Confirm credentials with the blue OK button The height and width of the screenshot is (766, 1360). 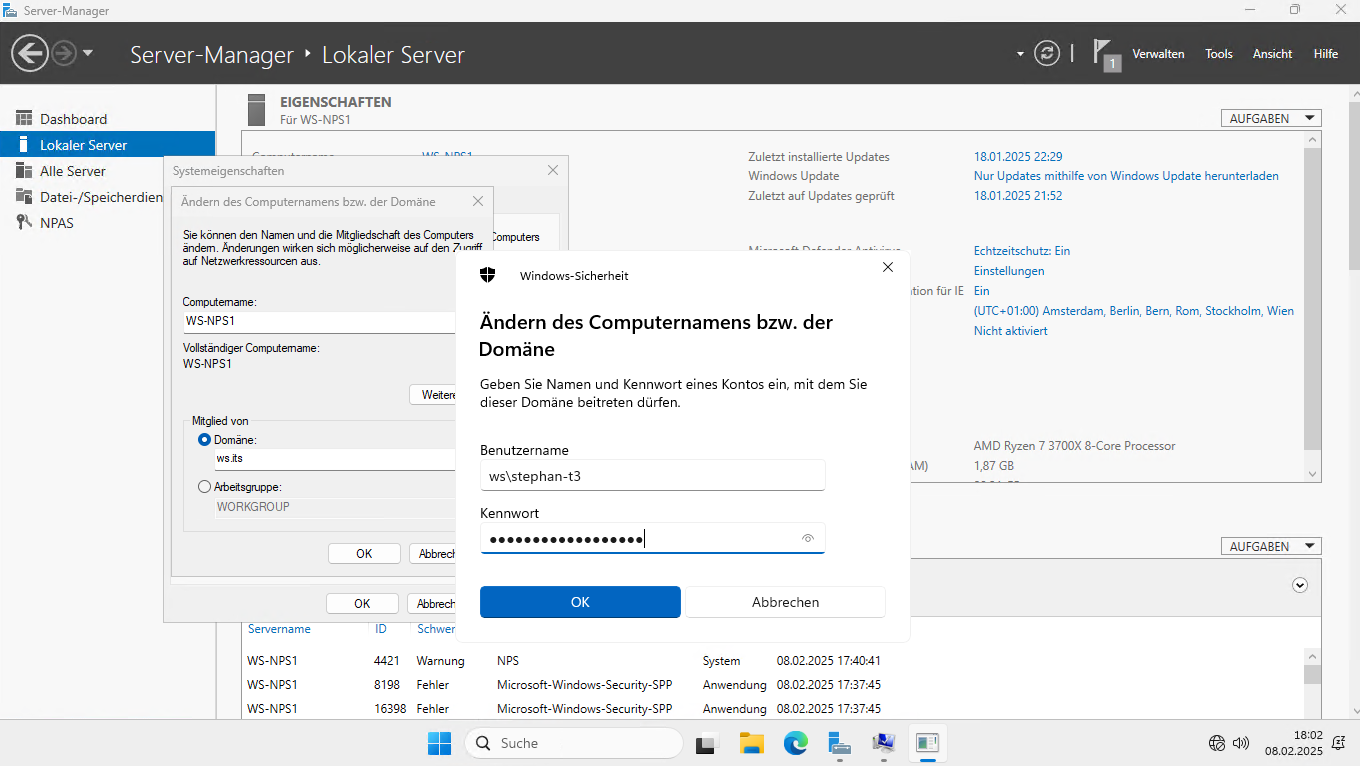[580, 602]
